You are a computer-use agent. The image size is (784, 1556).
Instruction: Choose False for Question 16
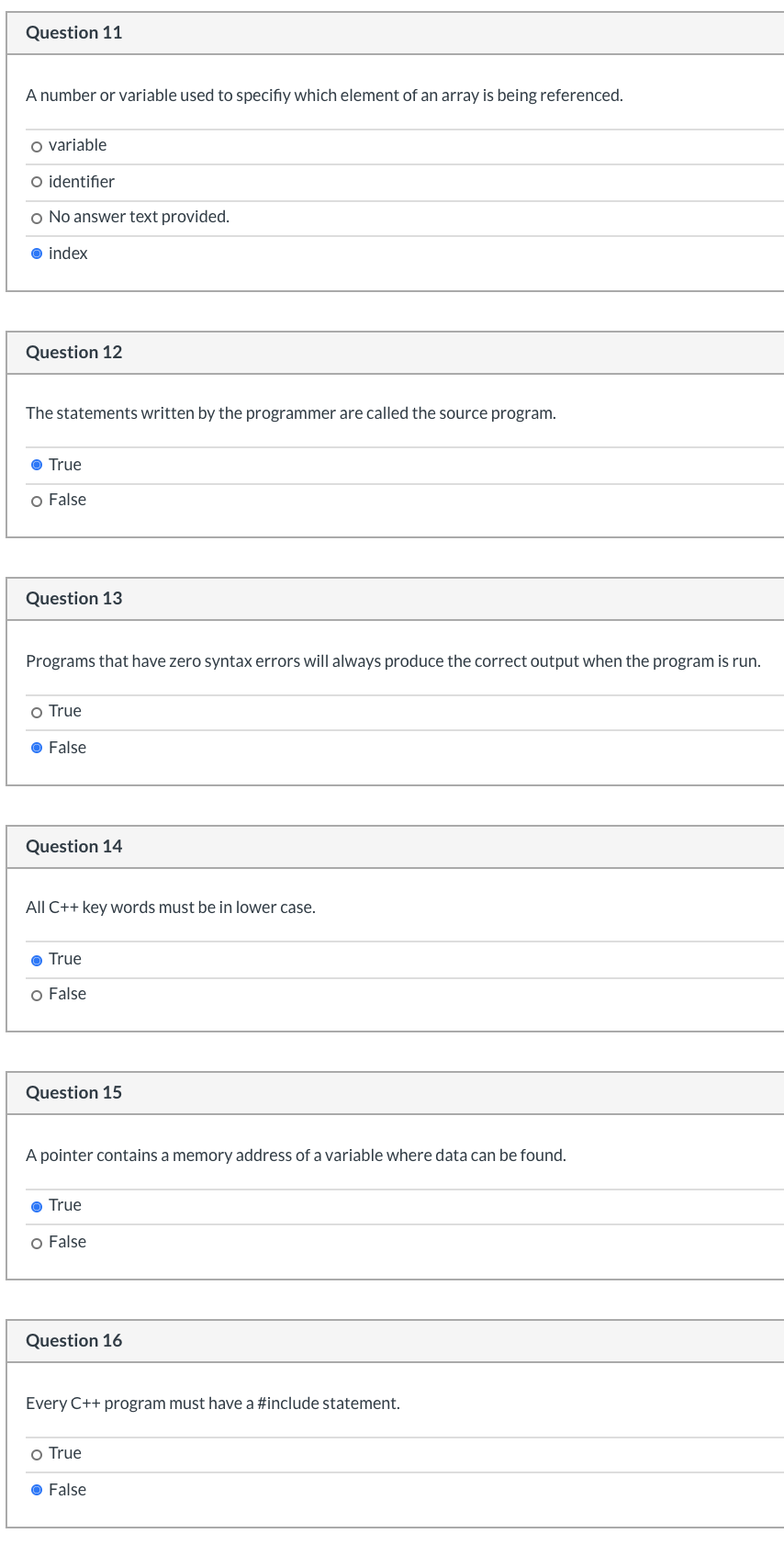click(37, 1490)
